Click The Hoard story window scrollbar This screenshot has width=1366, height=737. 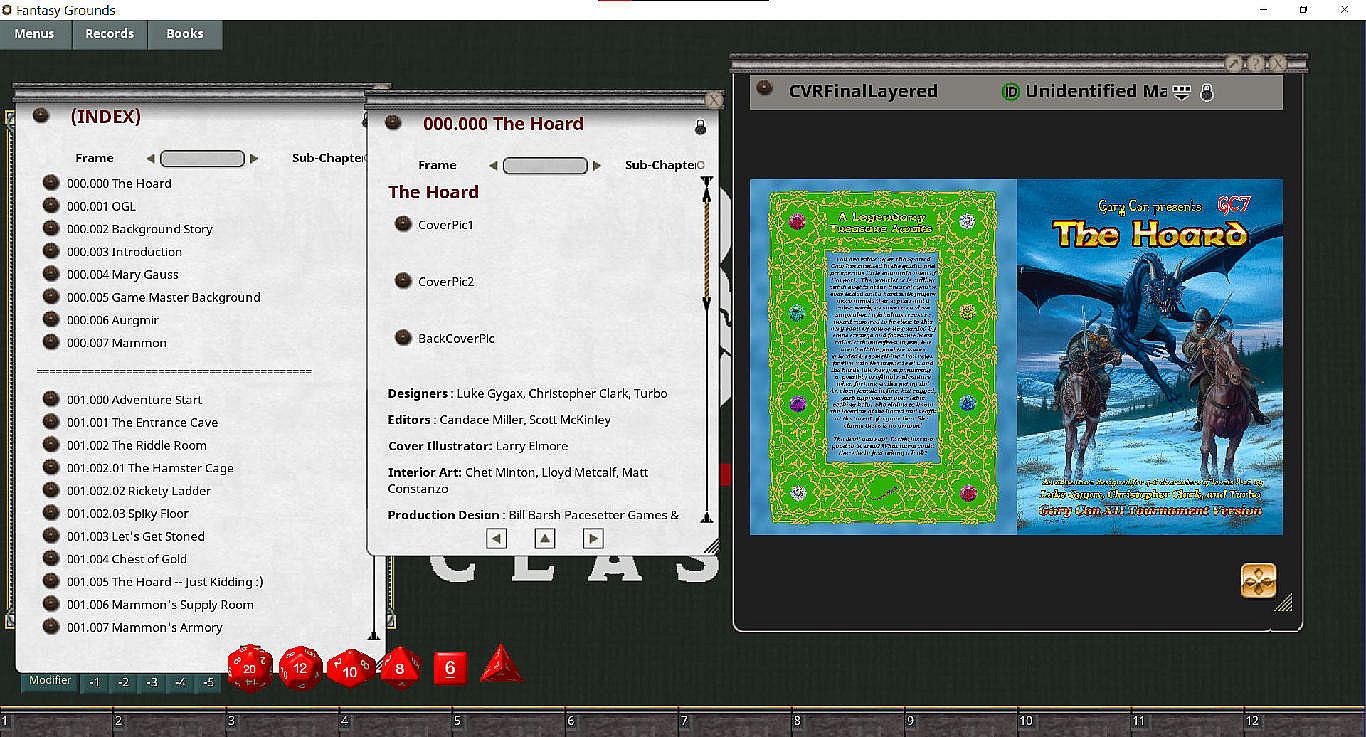(707, 349)
